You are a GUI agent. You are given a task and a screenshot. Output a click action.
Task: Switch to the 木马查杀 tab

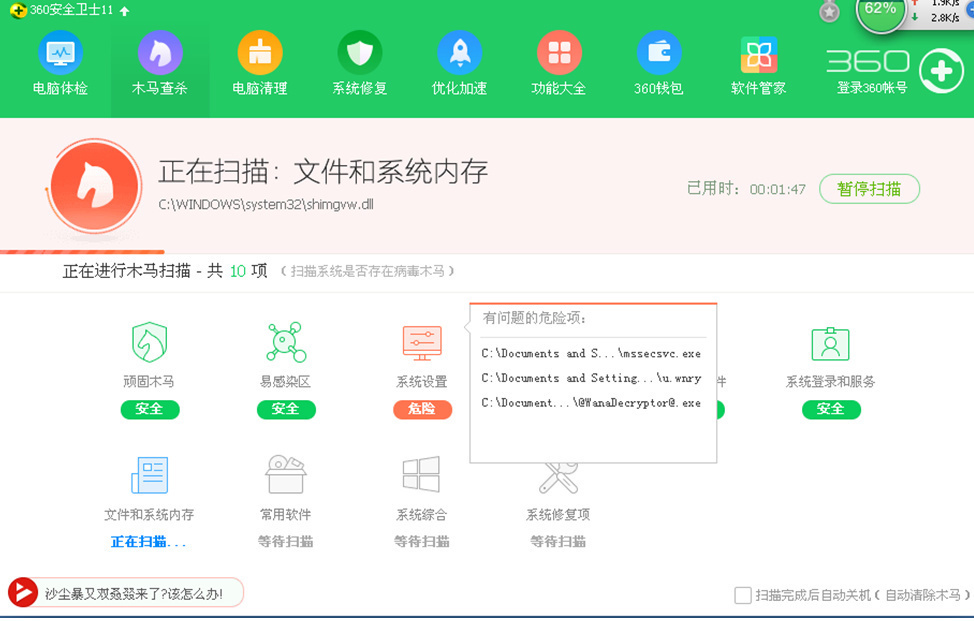click(160, 62)
